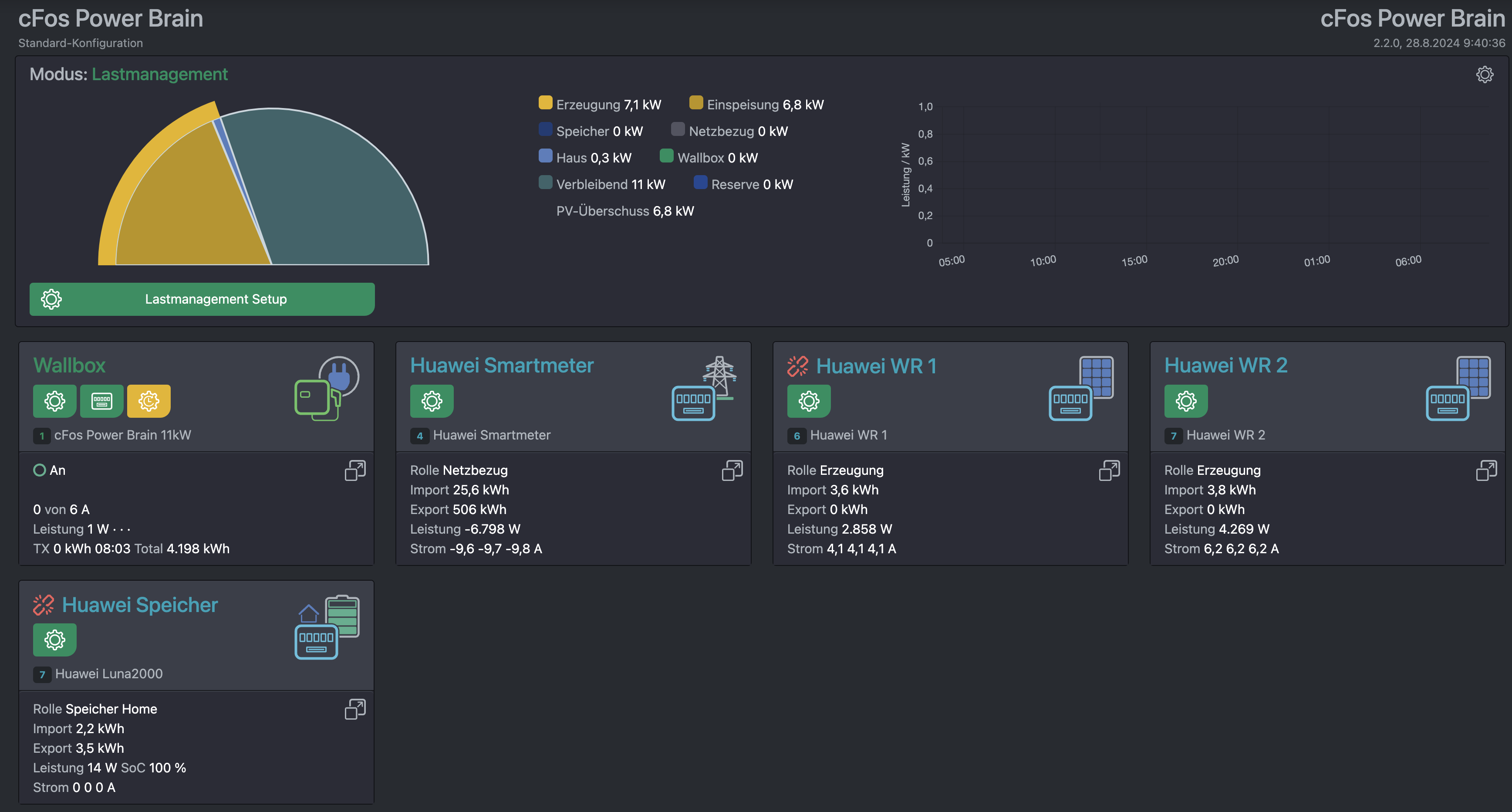1512x812 pixels.
Task: Toggle the Wallbox 'An' status indicator
Action: point(39,470)
